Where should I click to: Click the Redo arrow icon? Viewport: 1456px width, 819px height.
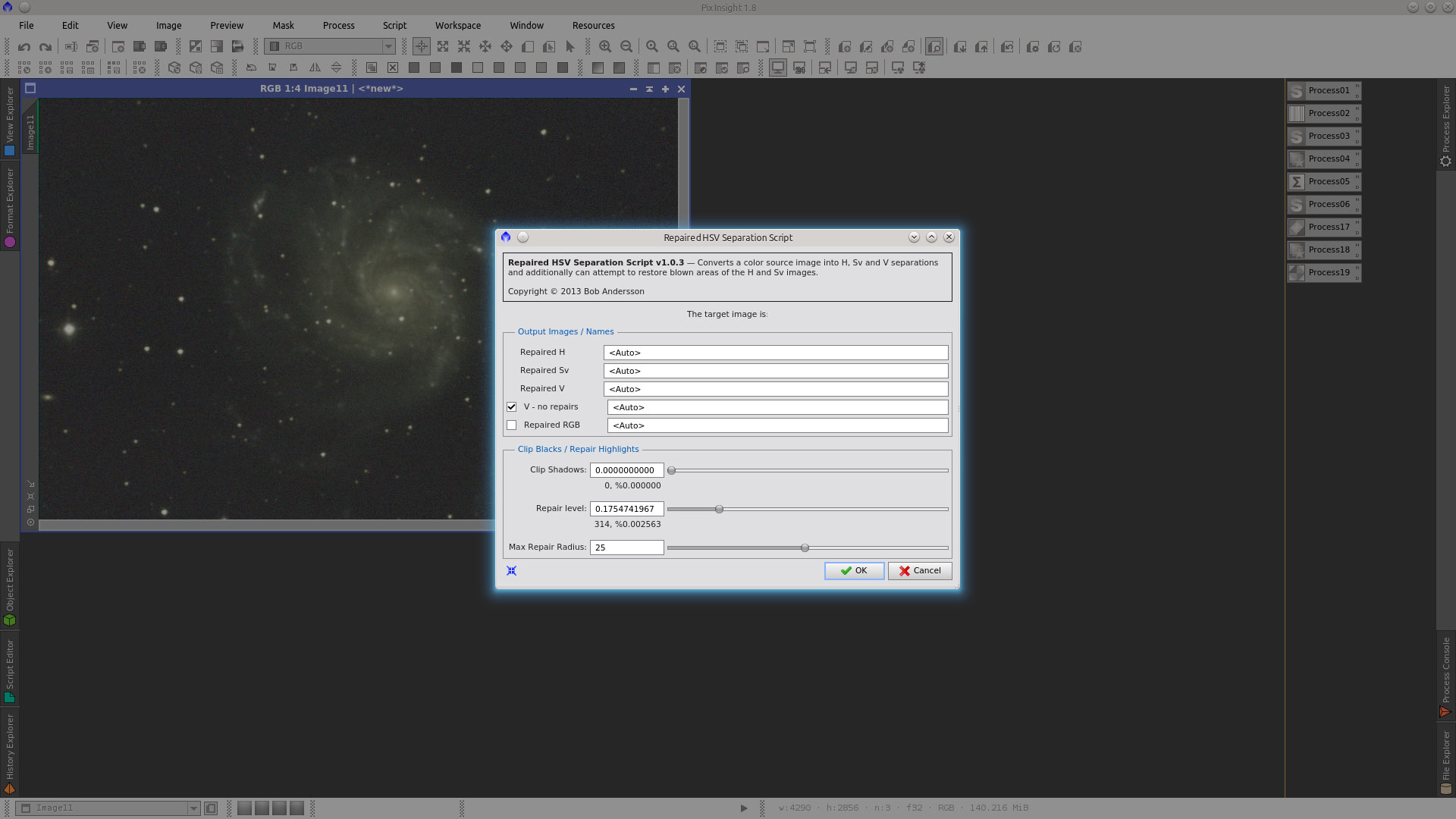(x=45, y=47)
